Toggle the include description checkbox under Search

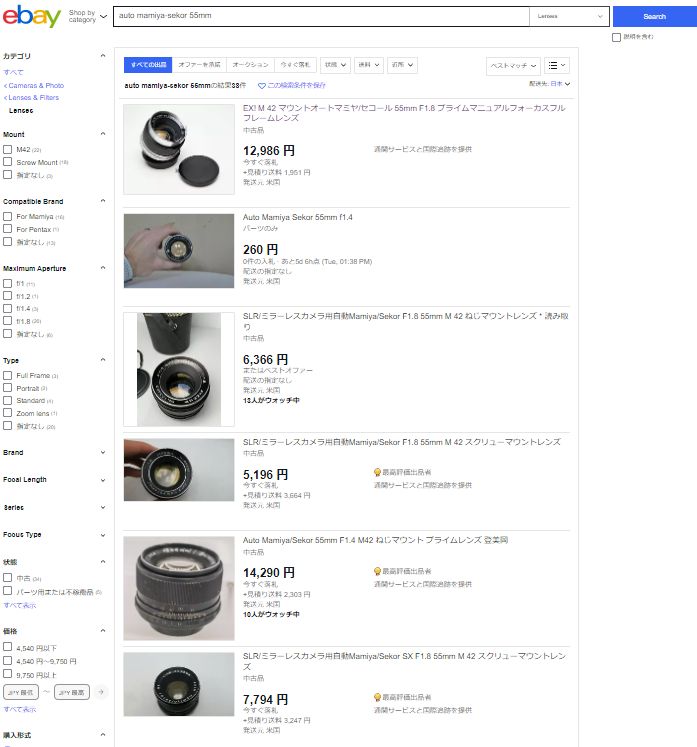[x=616, y=37]
